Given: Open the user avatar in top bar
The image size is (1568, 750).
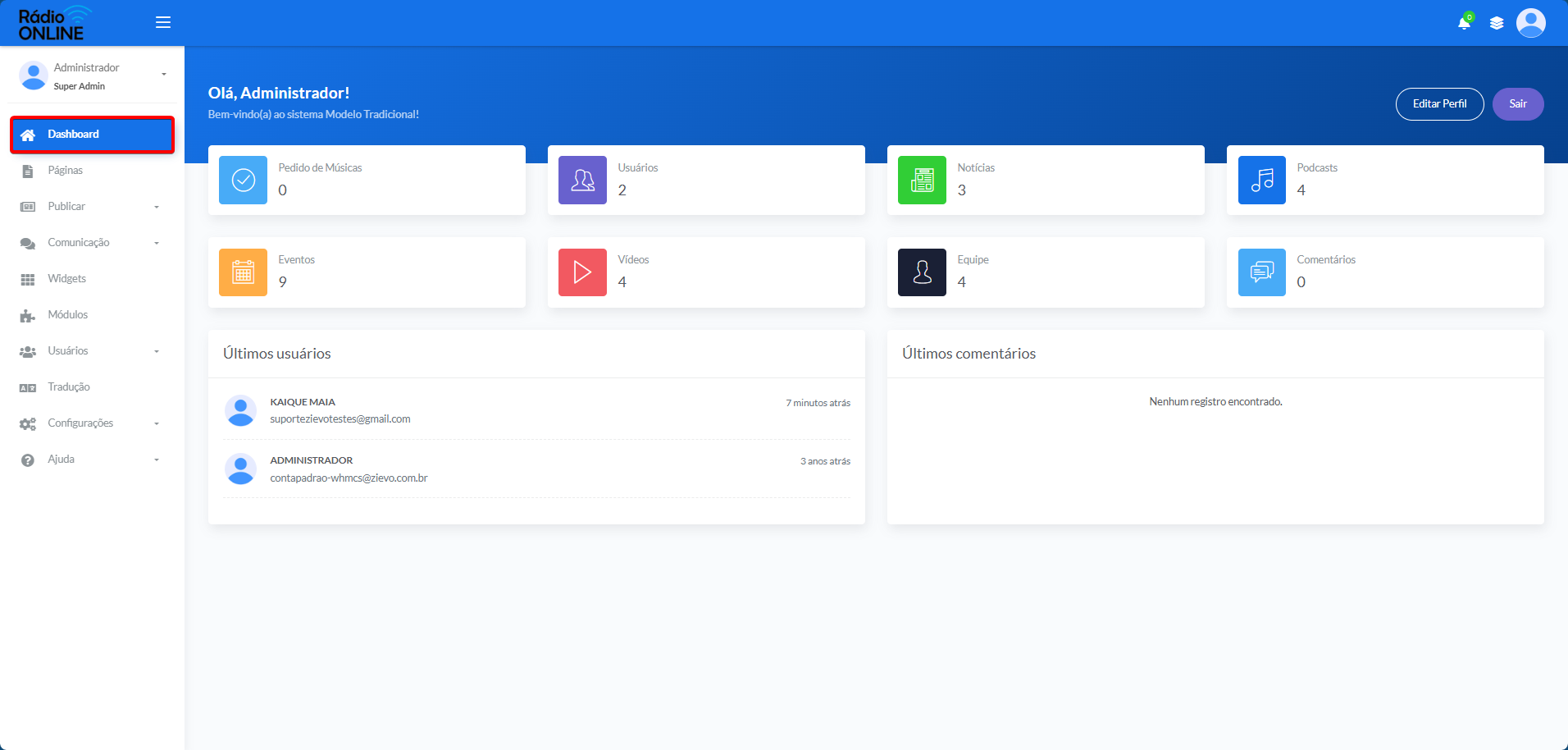Looking at the screenshot, I should tap(1531, 23).
